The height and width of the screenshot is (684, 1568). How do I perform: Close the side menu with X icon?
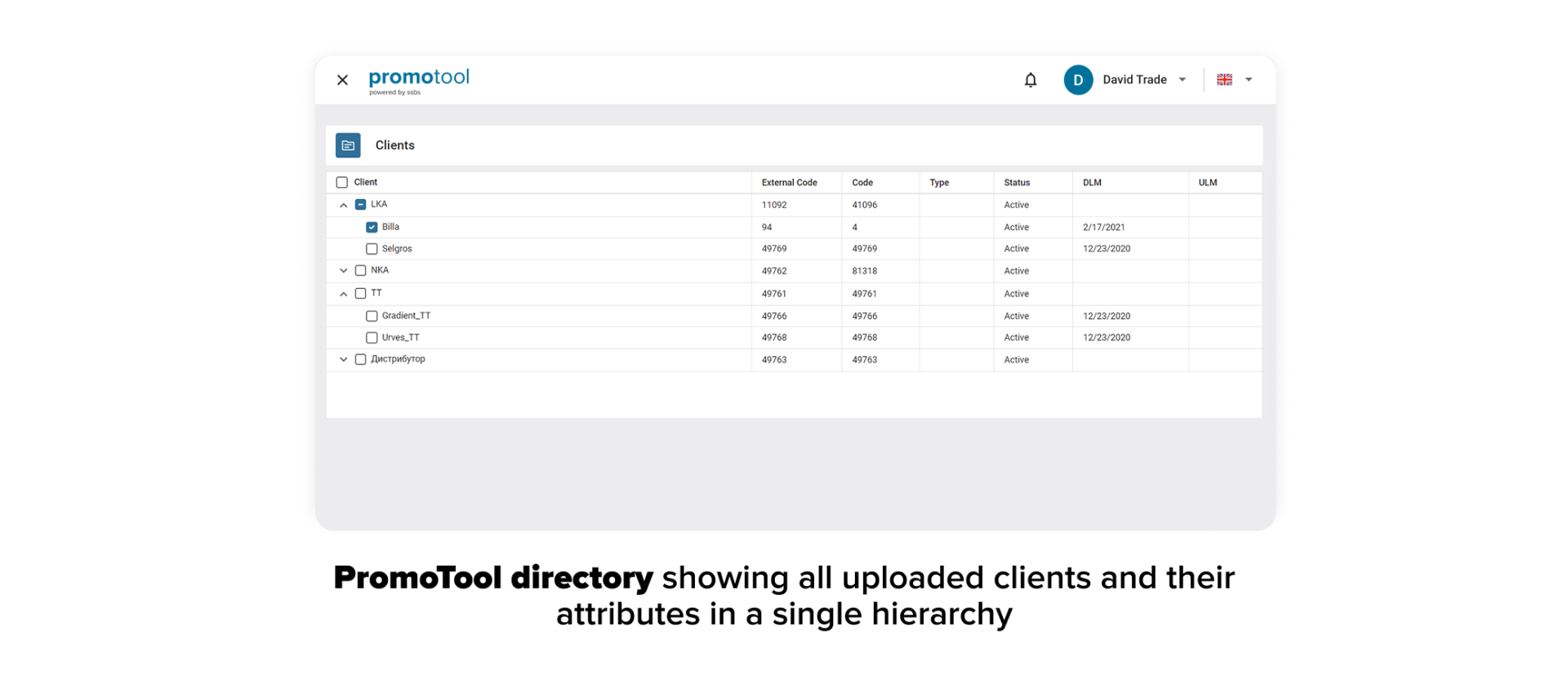342,80
